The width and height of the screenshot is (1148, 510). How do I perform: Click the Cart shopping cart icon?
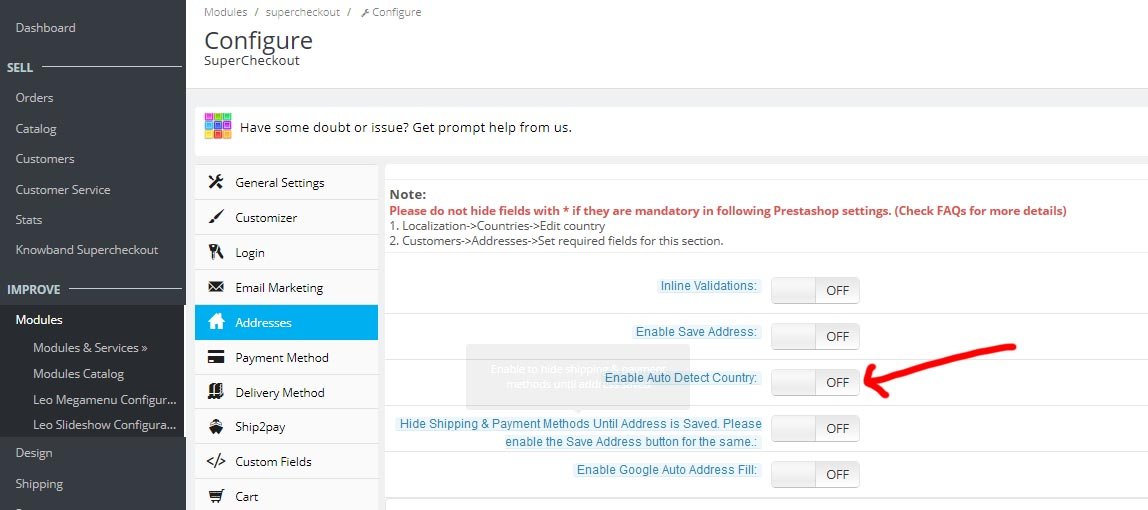coord(215,496)
